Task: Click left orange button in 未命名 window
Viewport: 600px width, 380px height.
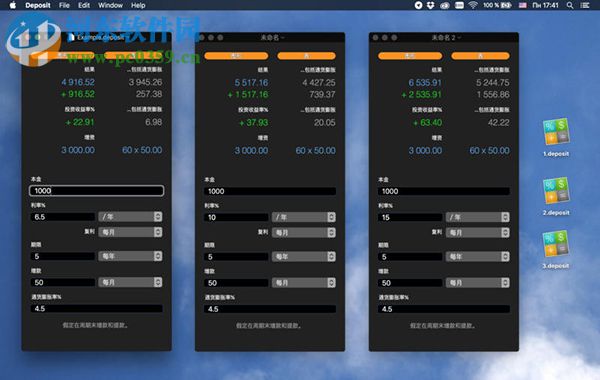Action: [236, 56]
